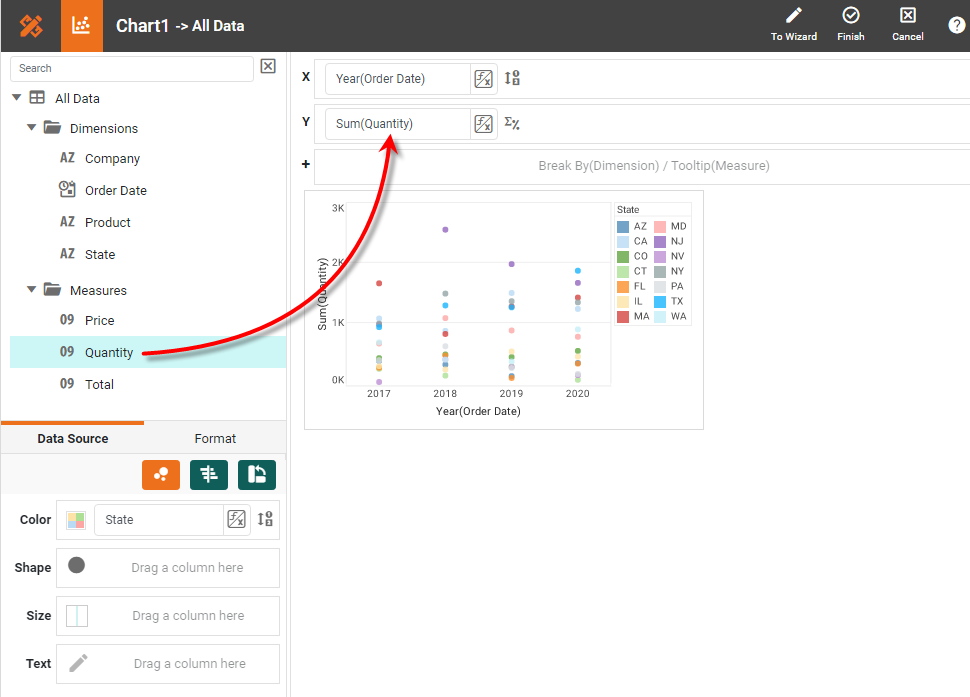
Task: Collapse the All Data tree node
Action: (x=16, y=97)
